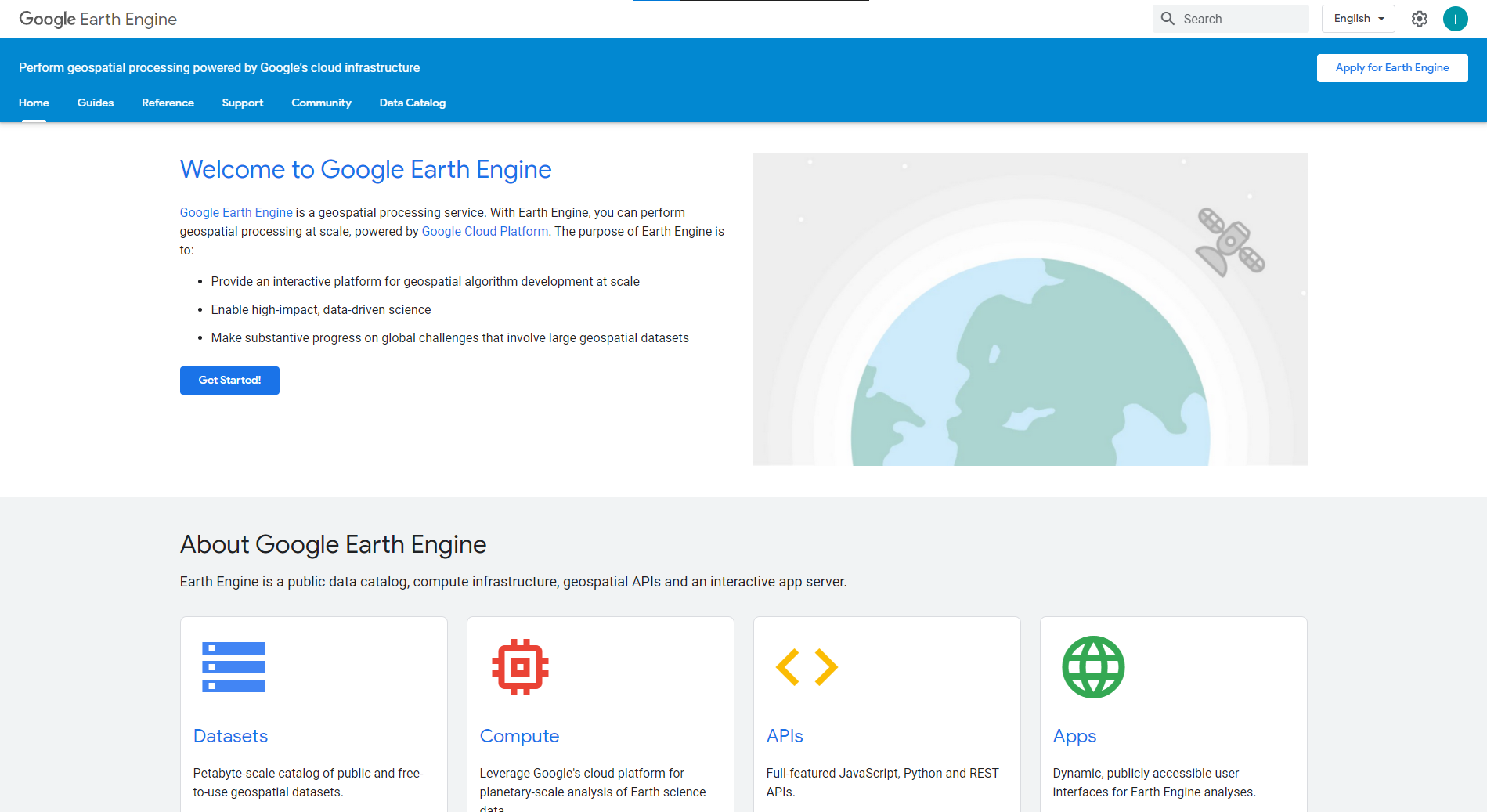Click Apply for Earth Engine button
1487x812 pixels.
click(x=1392, y=68)
